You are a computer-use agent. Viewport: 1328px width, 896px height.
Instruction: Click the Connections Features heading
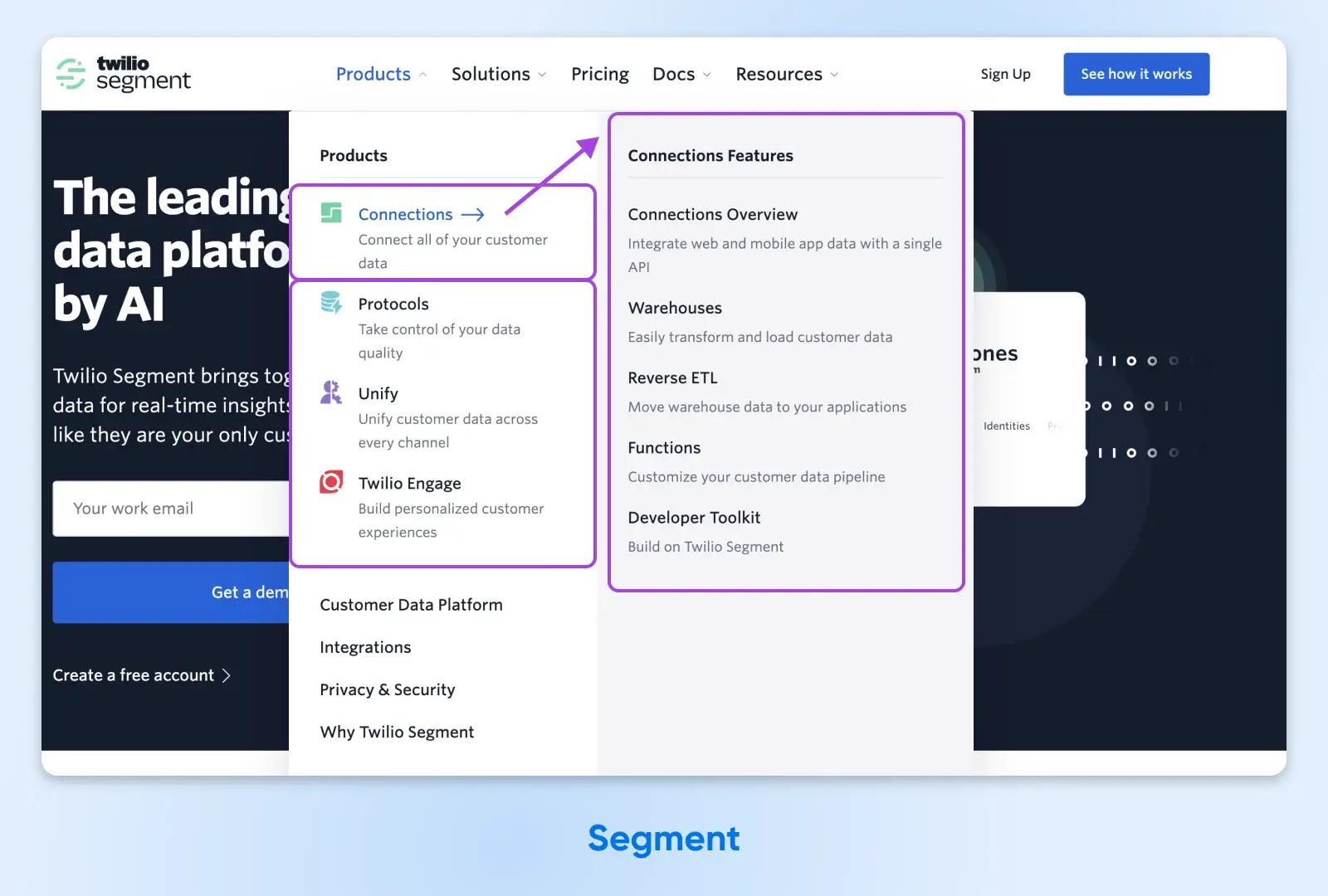(x=710, y=155)
